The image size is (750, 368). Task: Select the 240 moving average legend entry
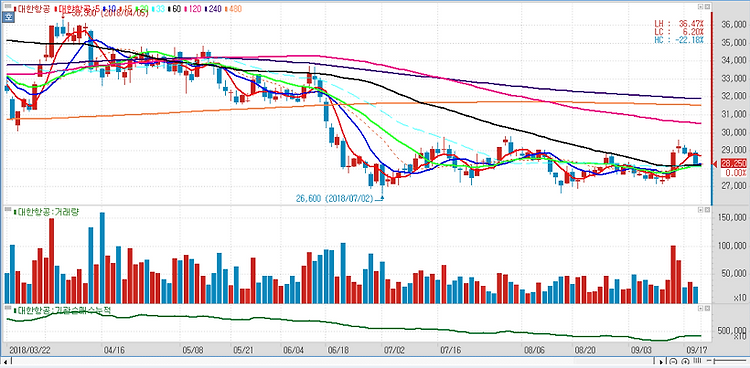click(x=213, y=9)
